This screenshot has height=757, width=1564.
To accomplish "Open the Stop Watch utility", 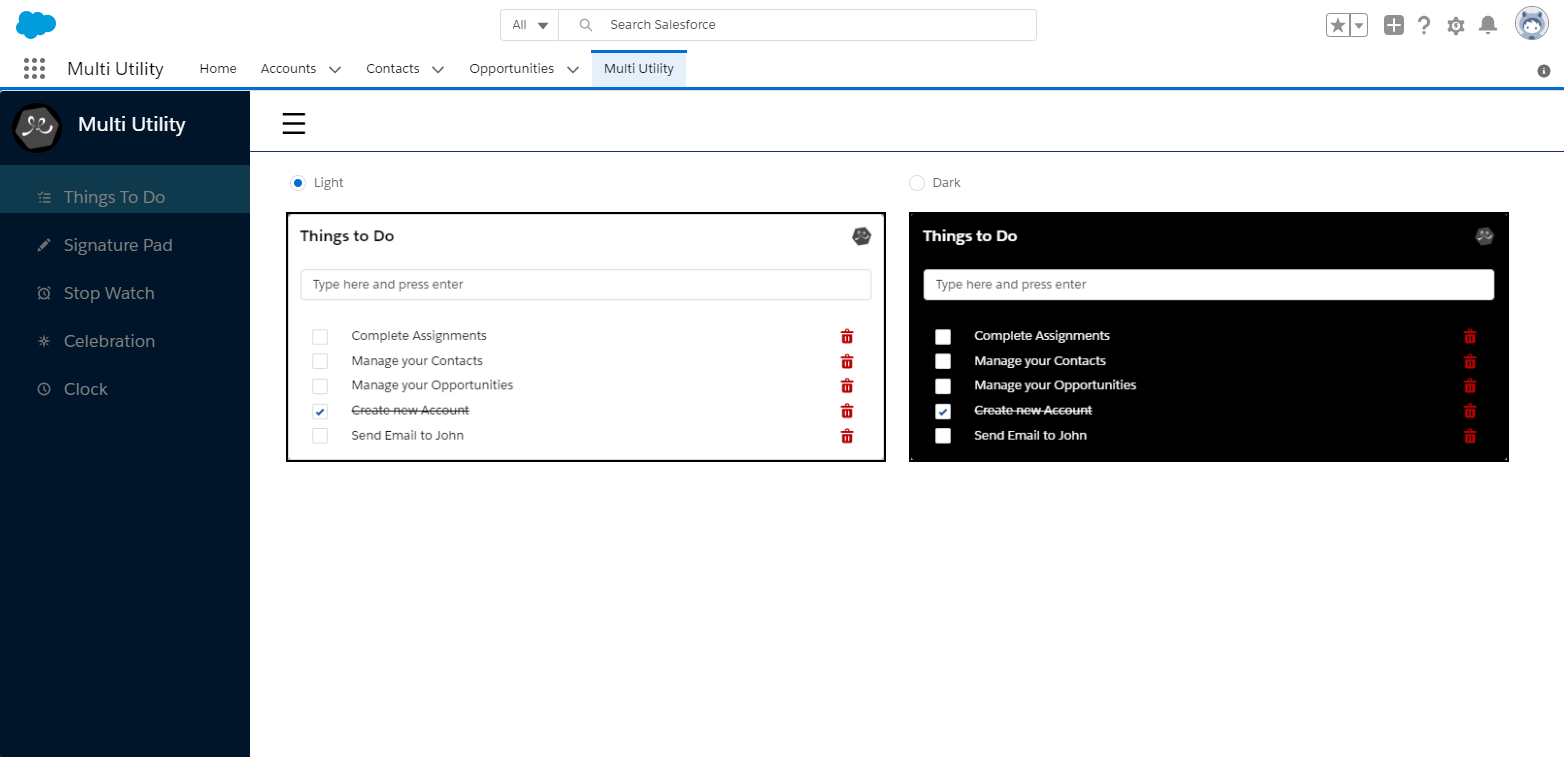I will tap(44, 292).
